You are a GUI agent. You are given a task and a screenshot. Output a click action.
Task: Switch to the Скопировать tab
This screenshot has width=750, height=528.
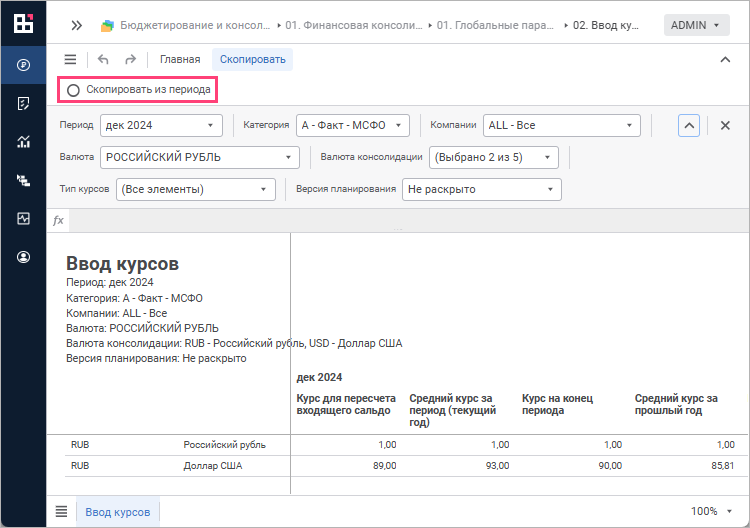pyautogui.click(x=252, y=59)
